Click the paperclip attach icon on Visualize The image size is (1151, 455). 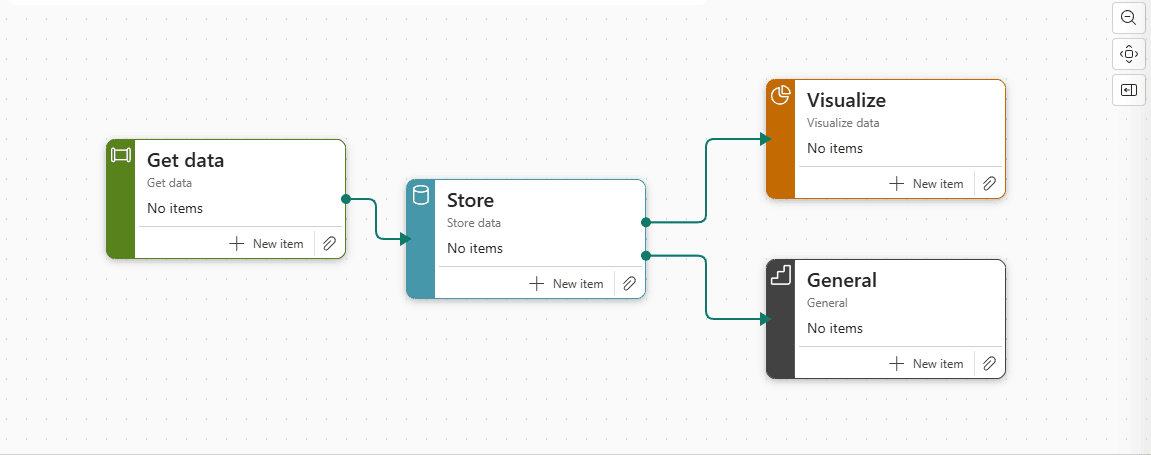pyautogui.click(x=990, y=183)
